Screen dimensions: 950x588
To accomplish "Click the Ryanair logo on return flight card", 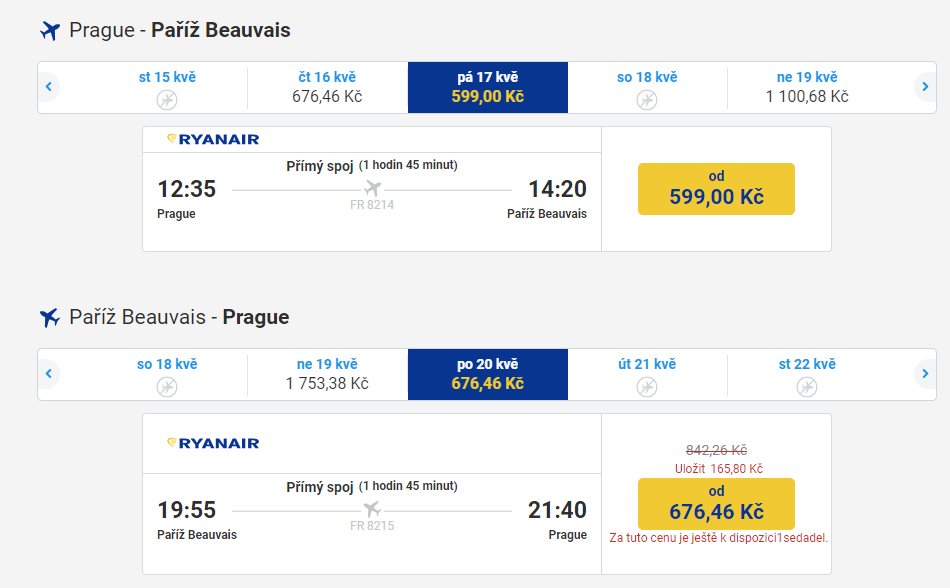I will coord(213,443).
